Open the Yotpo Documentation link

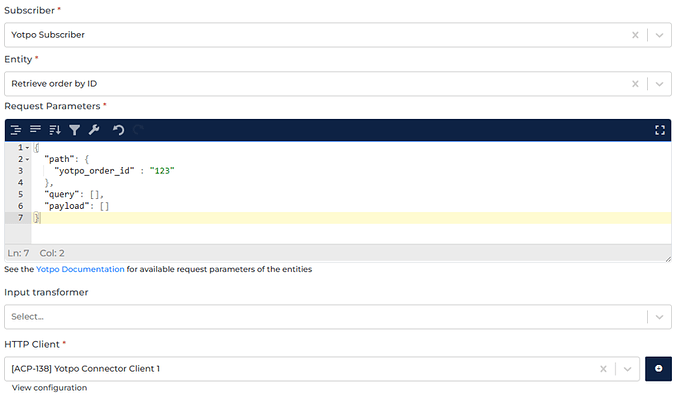(x=80, y=269)
